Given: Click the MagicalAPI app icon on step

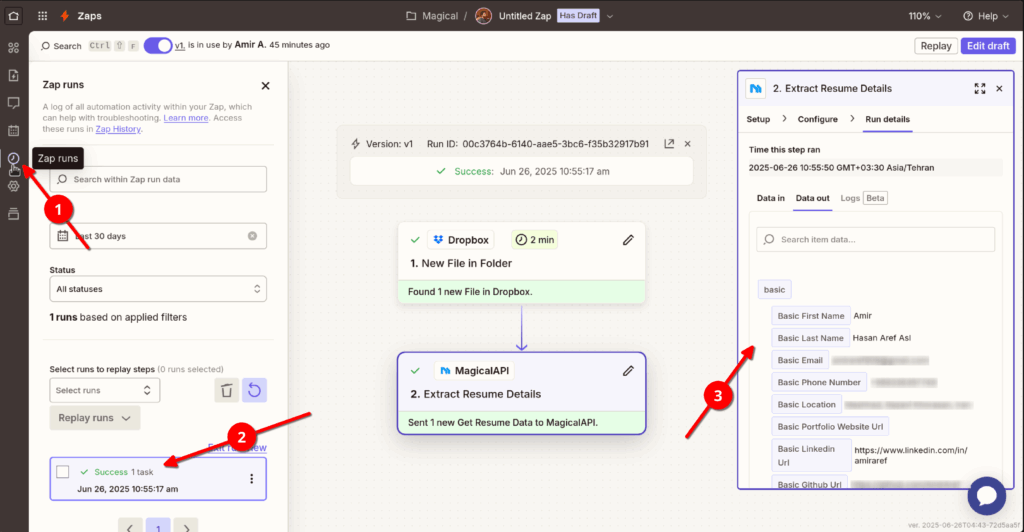Looking at the screenshot, I should pos(445,371).
